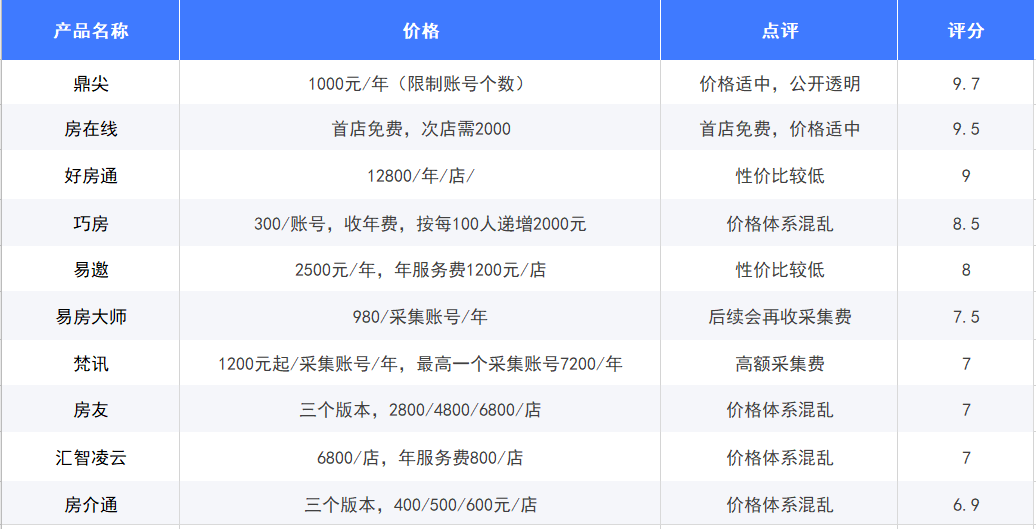This screenshot has height=529, width=1036.
Task: Select the product name cell 房在线
Action: (x=91, y=129)
